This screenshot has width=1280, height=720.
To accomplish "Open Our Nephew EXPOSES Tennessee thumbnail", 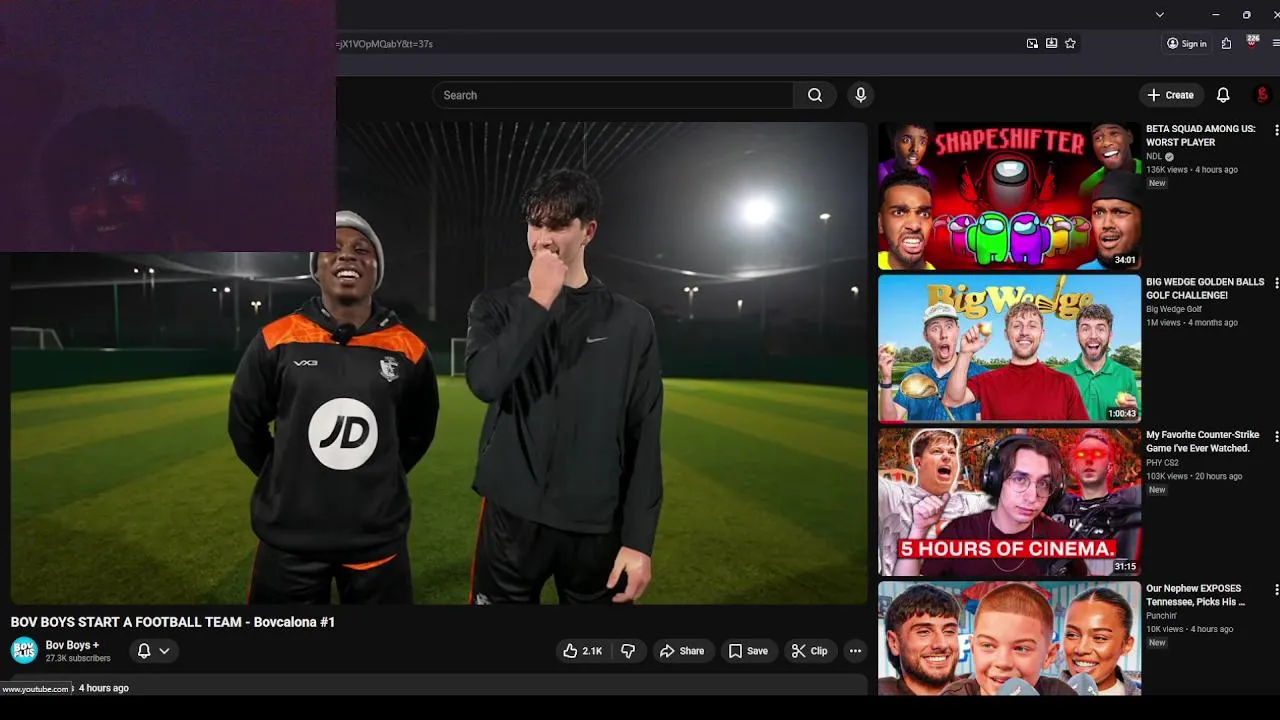I will tap(1009, 638).
